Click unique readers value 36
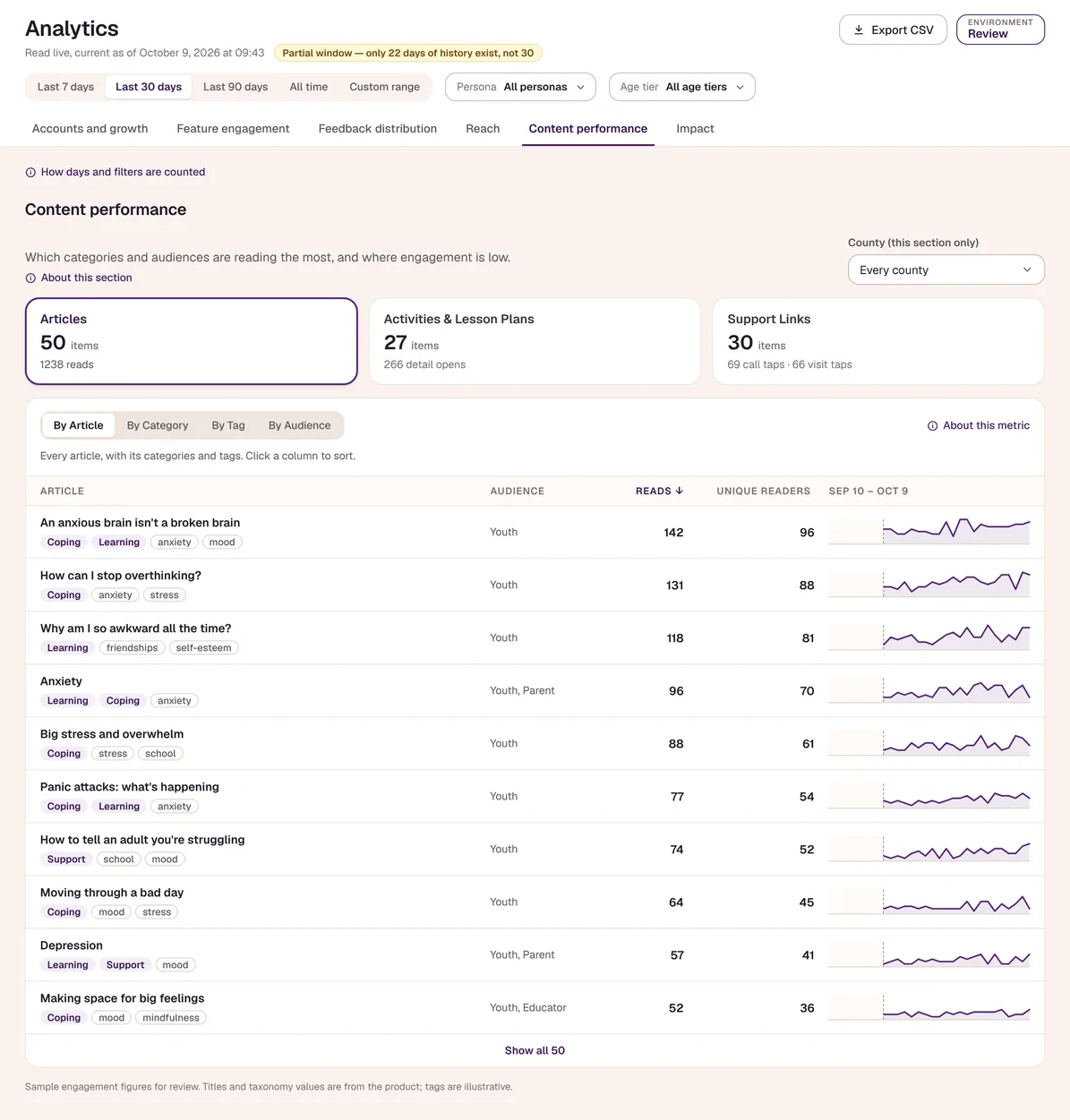The height and width of the screenshot is (1120, 1070). click(807, 1008)
